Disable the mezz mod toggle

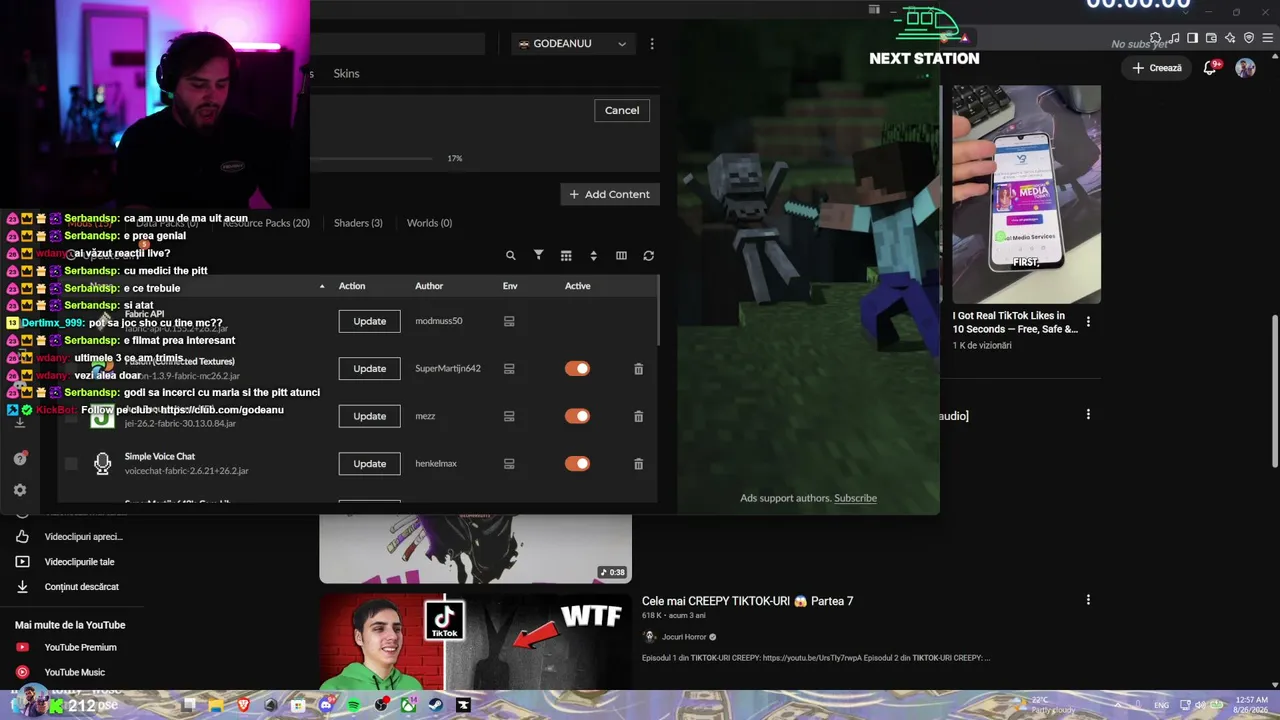point(577,416)
